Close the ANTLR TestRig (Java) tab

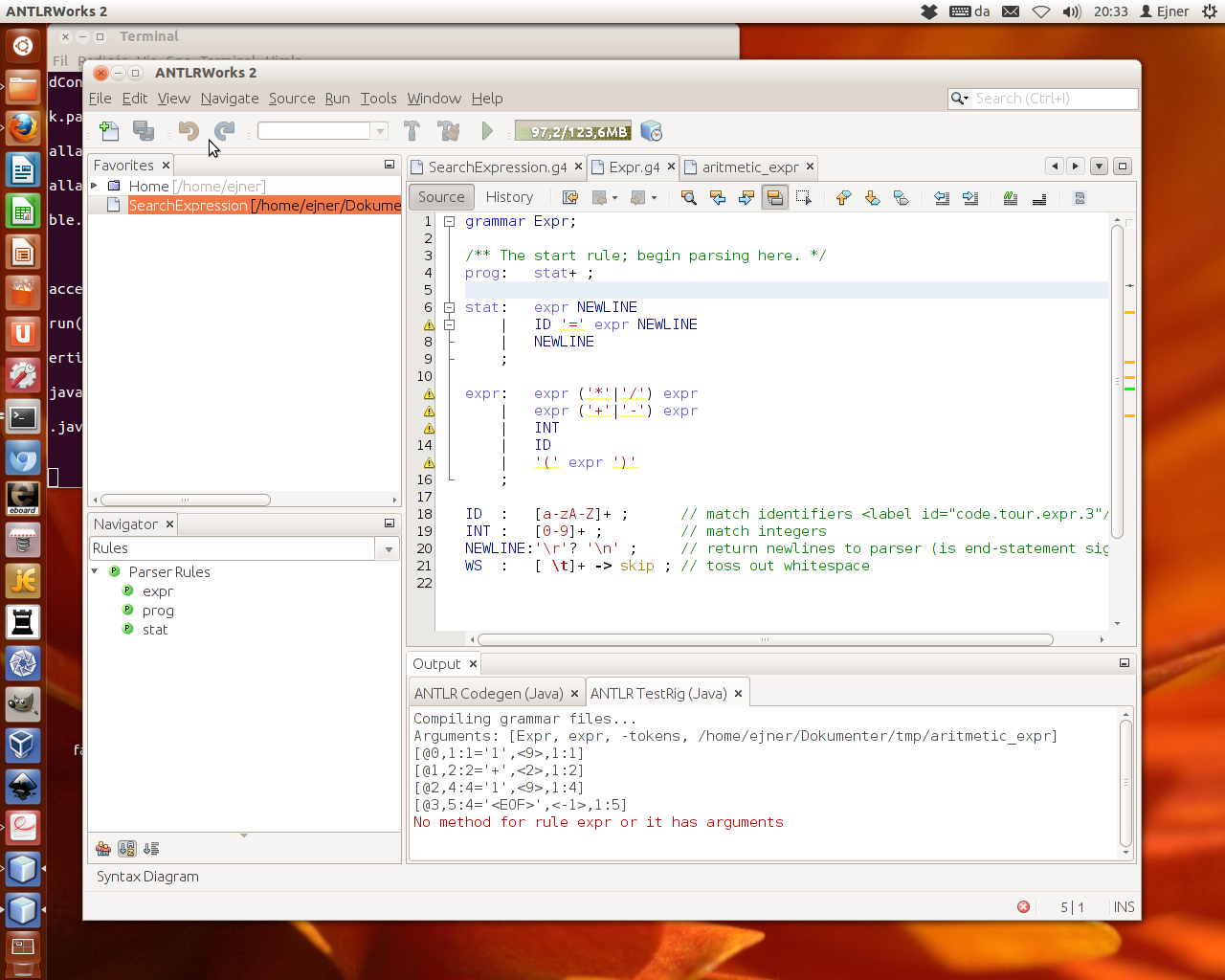(738, 694)
